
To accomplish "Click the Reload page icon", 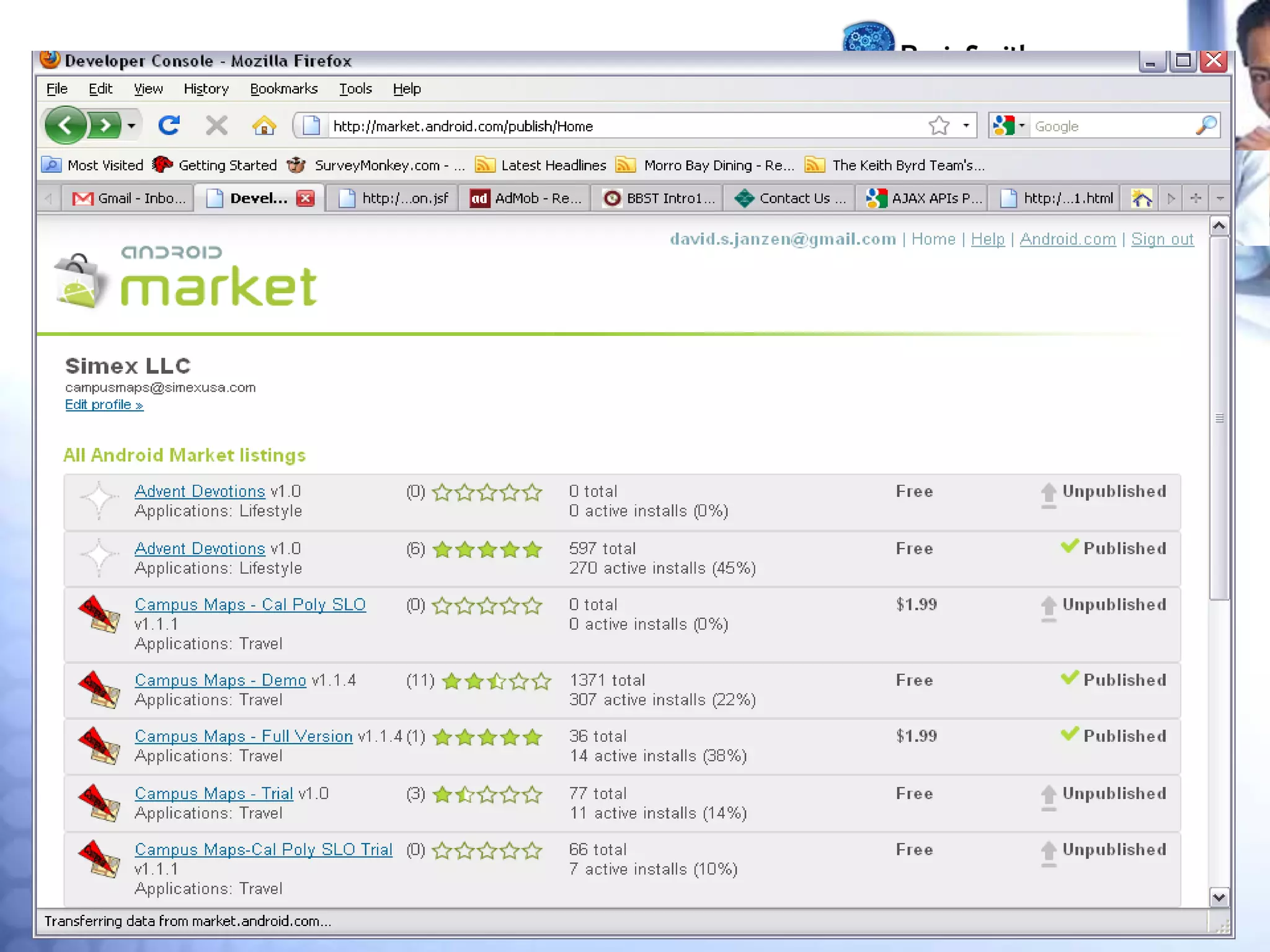I will click(x=169, y=126).
